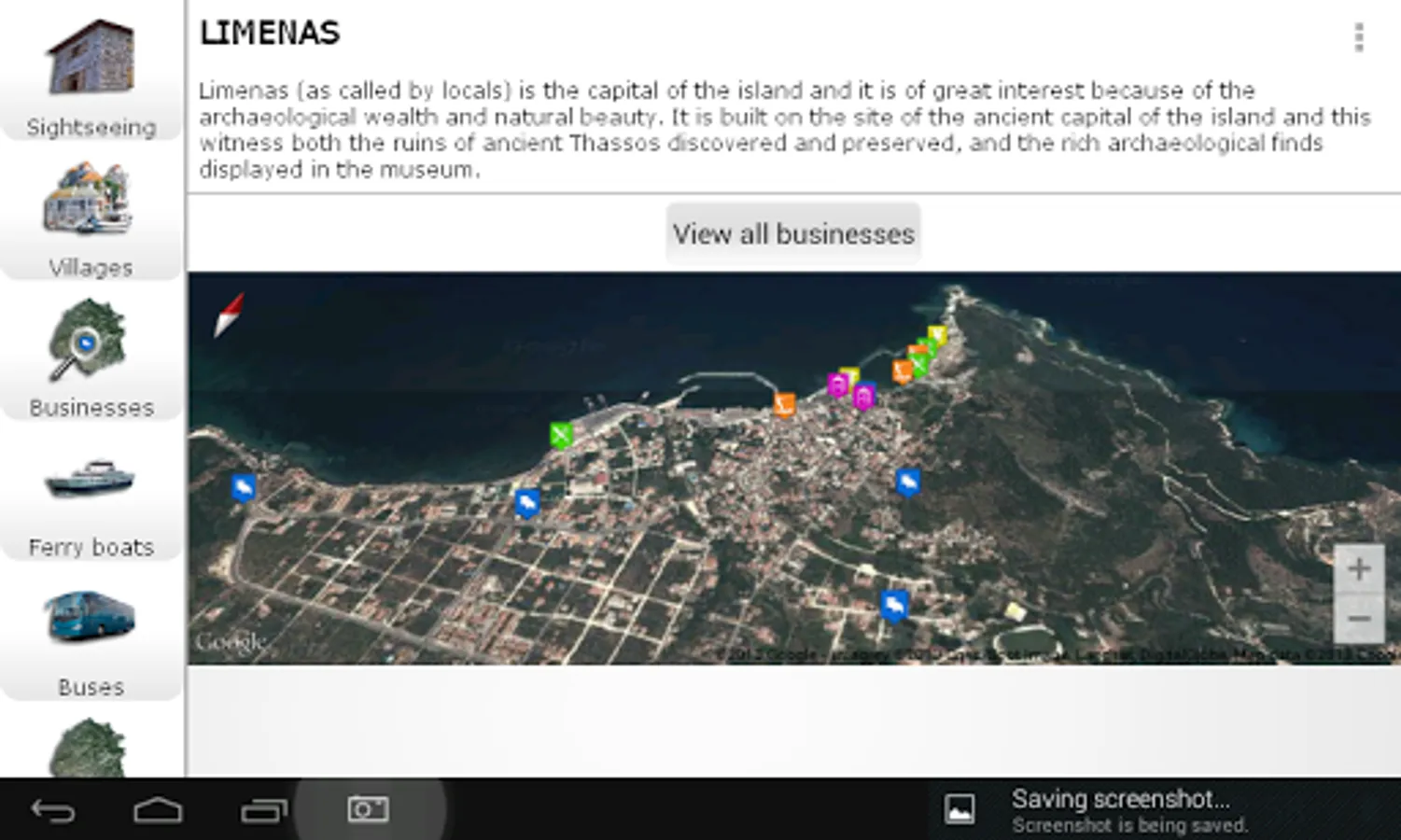Select the yellow marker nearest the northern cape
This screenshot has width=1401, height=840.
pyautogui.click(x=937, y=336)
